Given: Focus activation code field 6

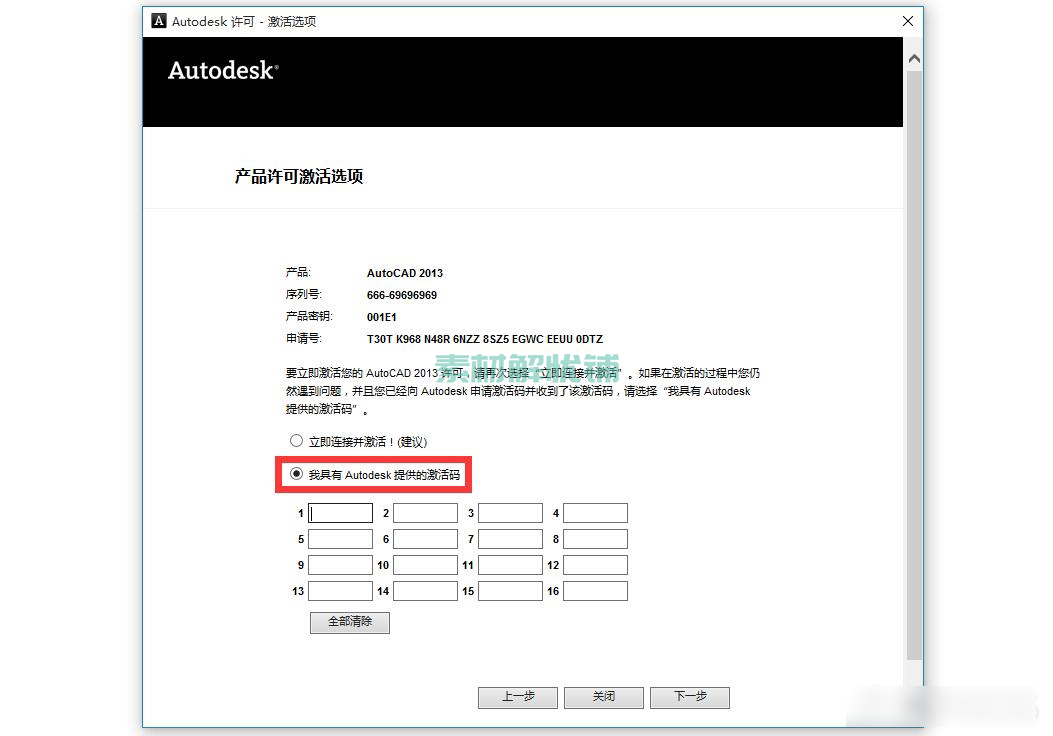Looking at the screenshot, I should pyautogui.click(x=425, y=539).
